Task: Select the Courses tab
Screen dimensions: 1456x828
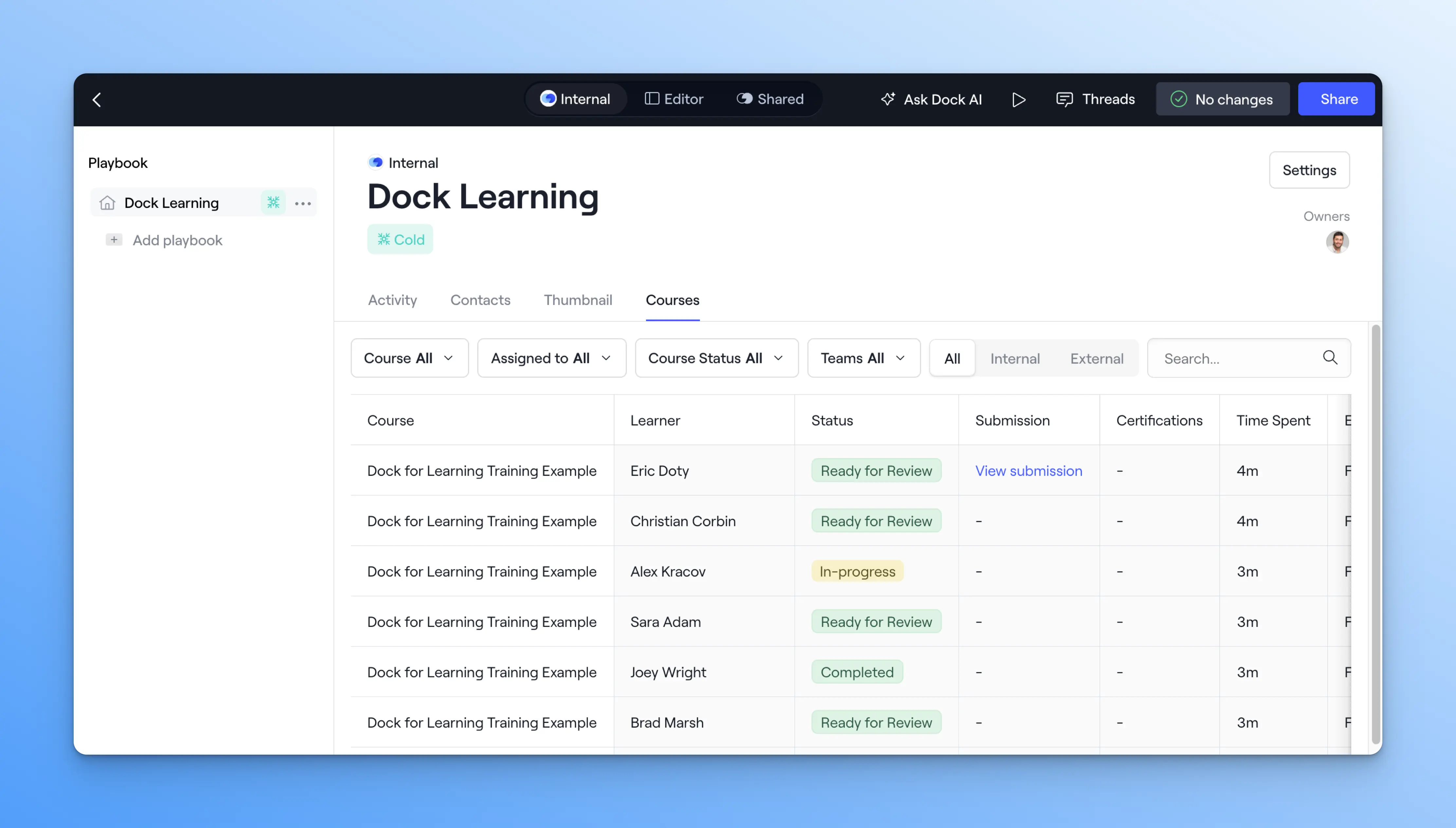Action: pyautogui.click(x=672, y=300)
